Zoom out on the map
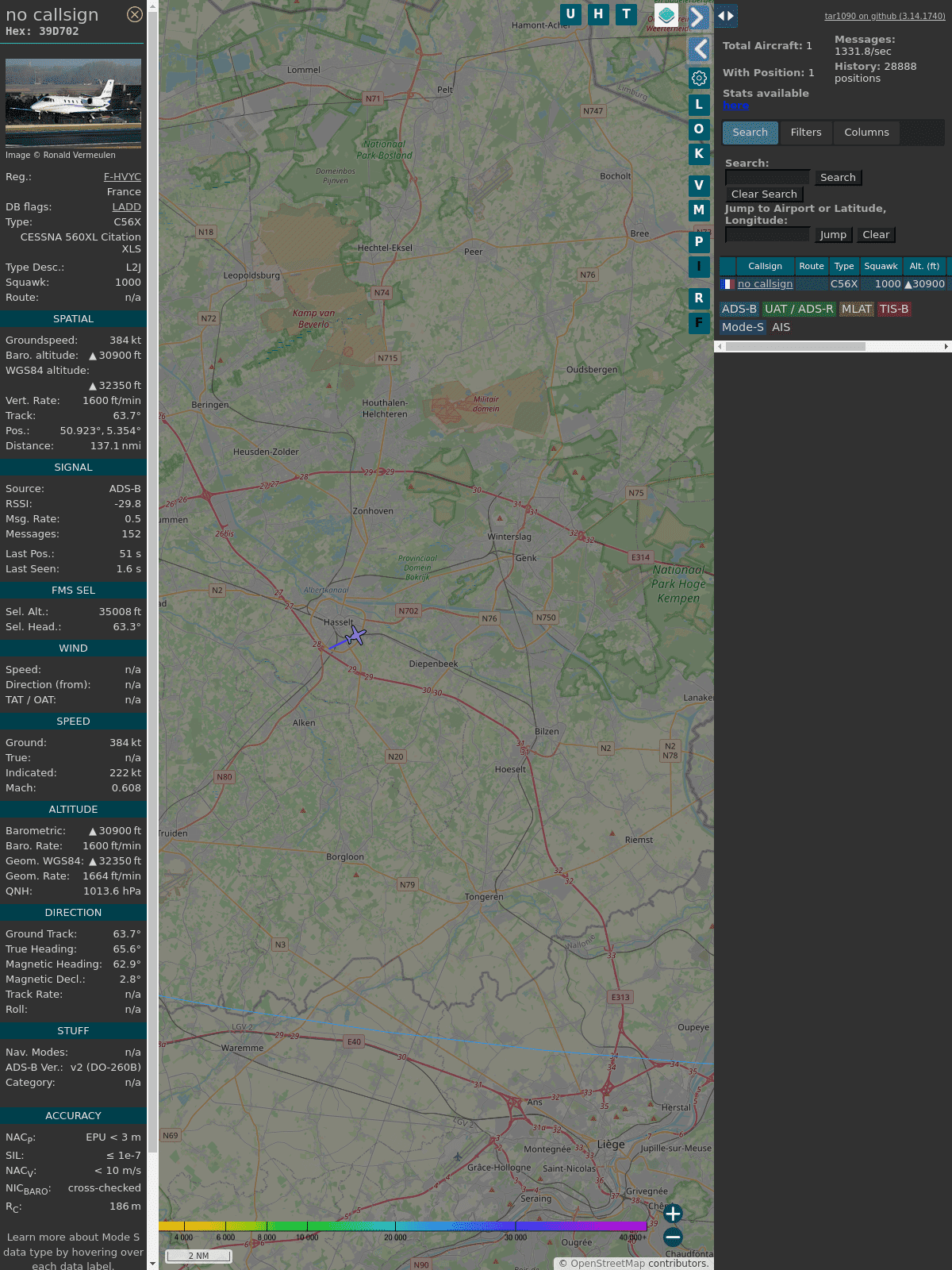 coord(673,1237)
